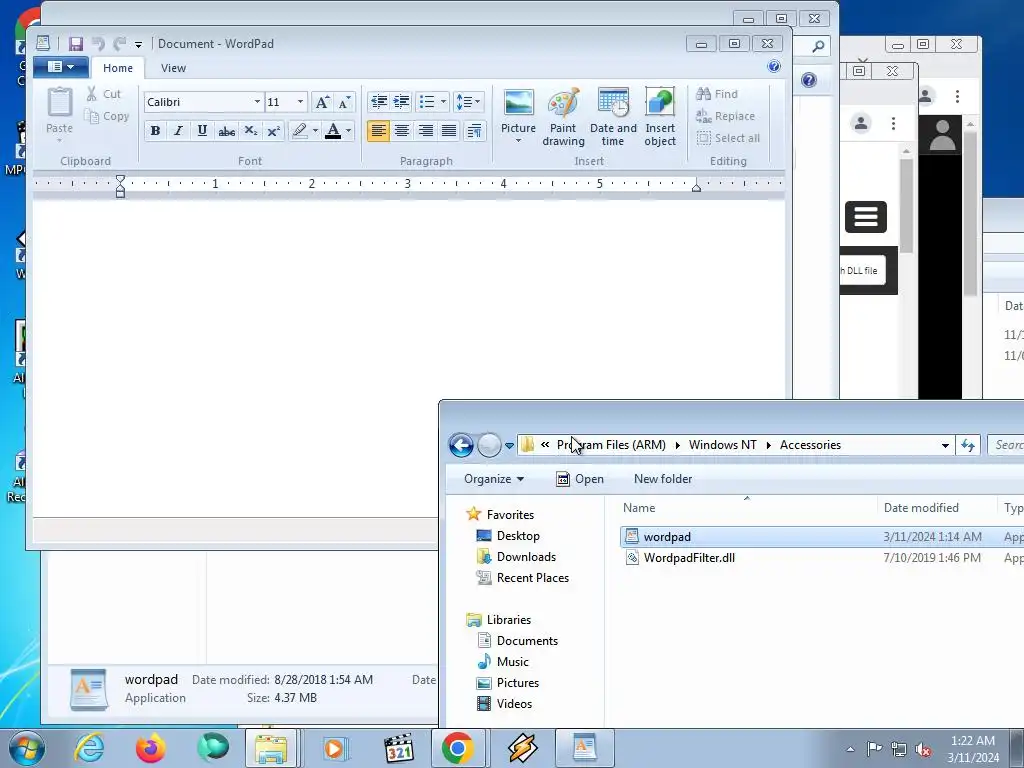Click the Shrink font icon
The width and height of the screenshot is (1024, 768).
(x=344, y=102)
